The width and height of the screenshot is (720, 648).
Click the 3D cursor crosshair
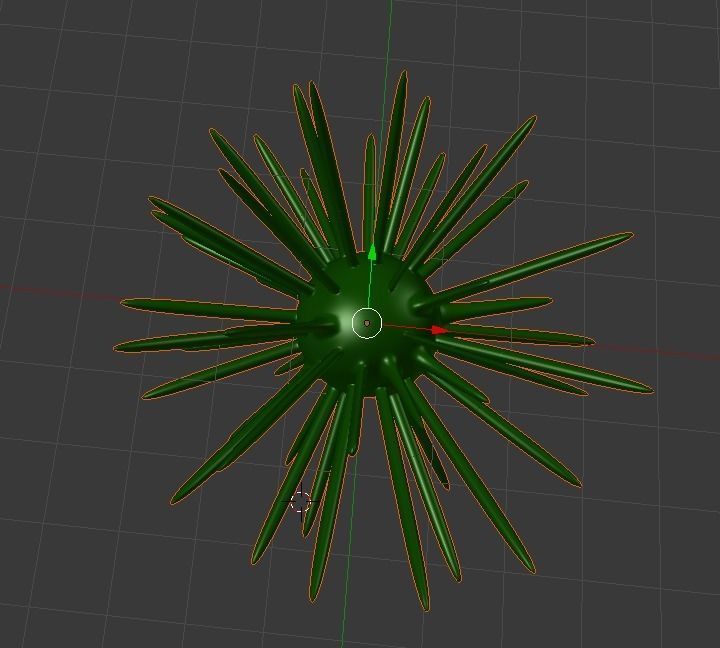coord(301,501)
